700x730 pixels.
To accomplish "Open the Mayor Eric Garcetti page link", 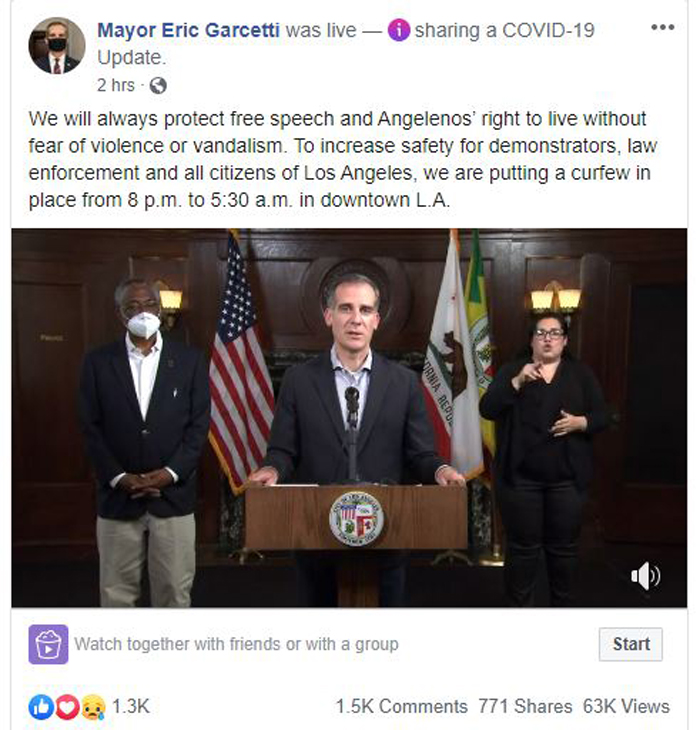I will click(x=188, y=30).
